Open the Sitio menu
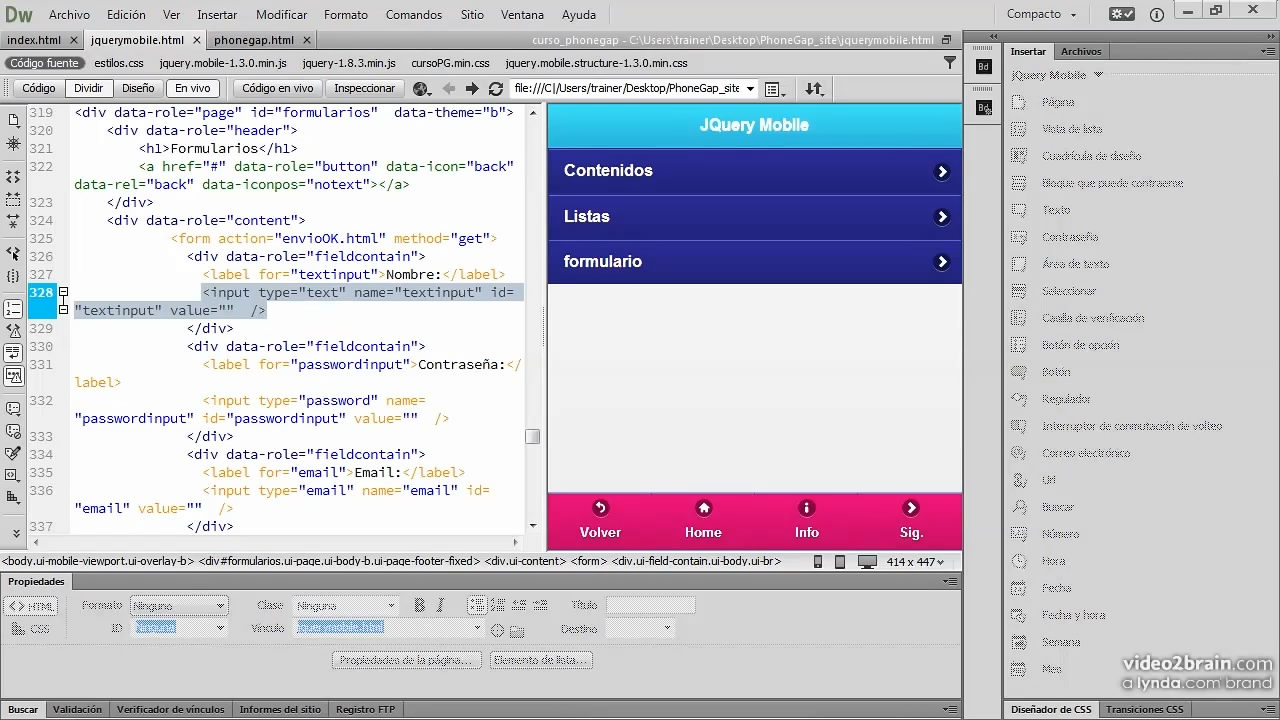The image size is (1280, 720). point(472,15)
